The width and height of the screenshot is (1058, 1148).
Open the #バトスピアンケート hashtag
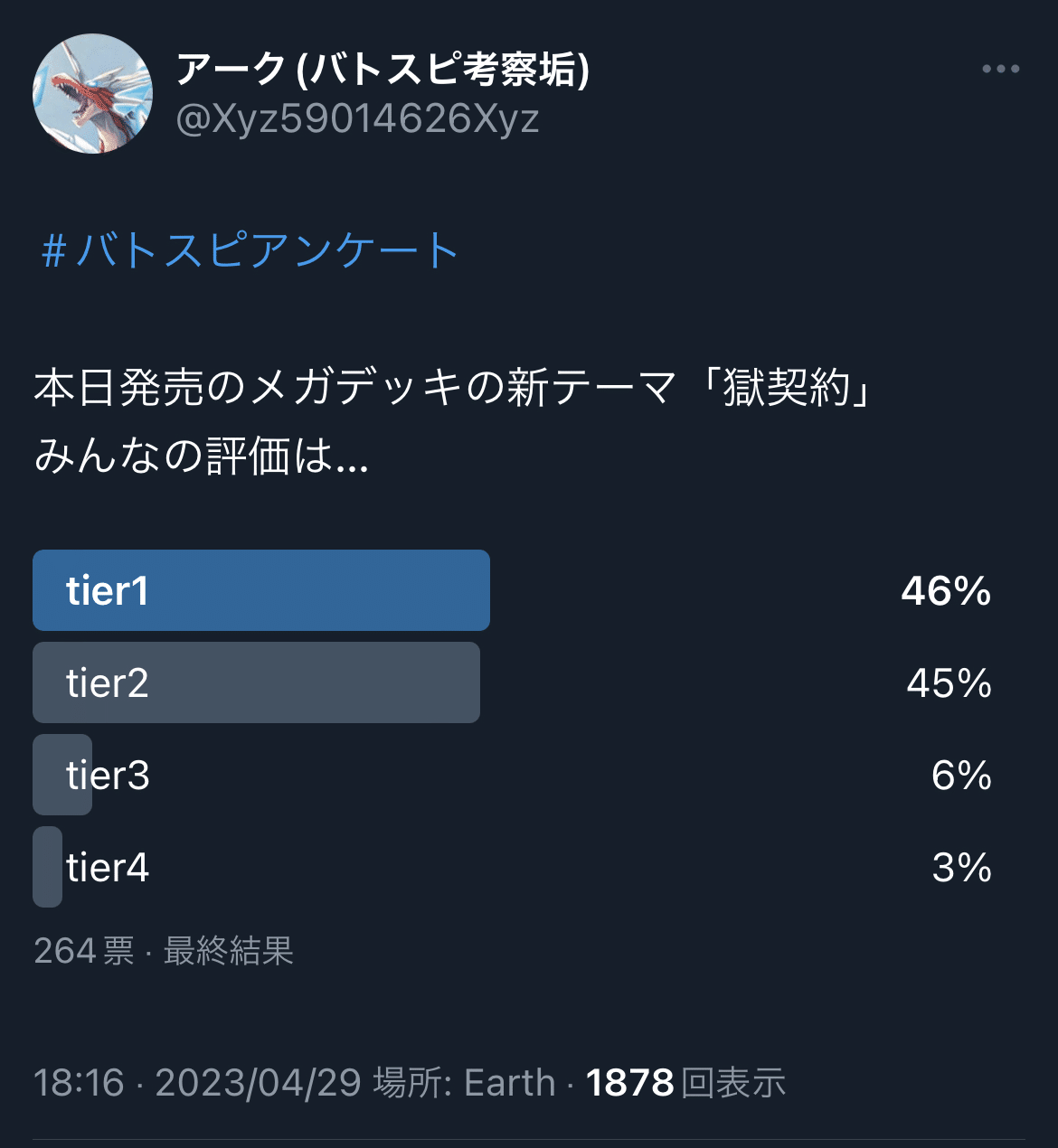point(250,250)
